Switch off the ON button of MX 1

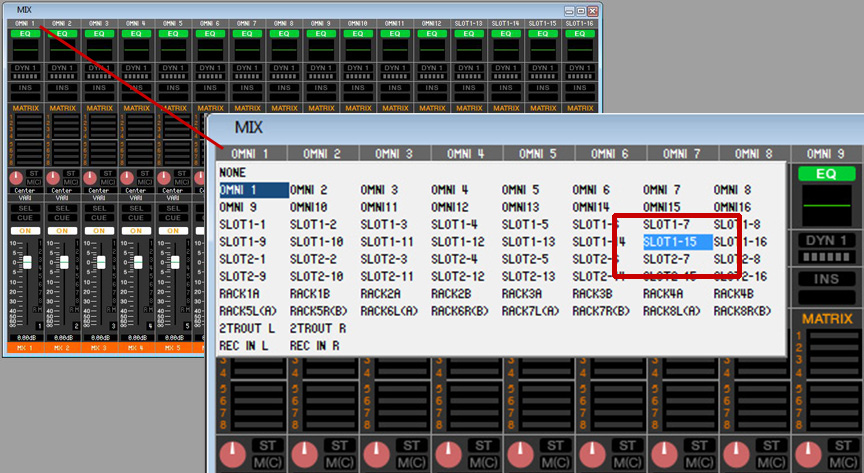[x=25, y=230]
